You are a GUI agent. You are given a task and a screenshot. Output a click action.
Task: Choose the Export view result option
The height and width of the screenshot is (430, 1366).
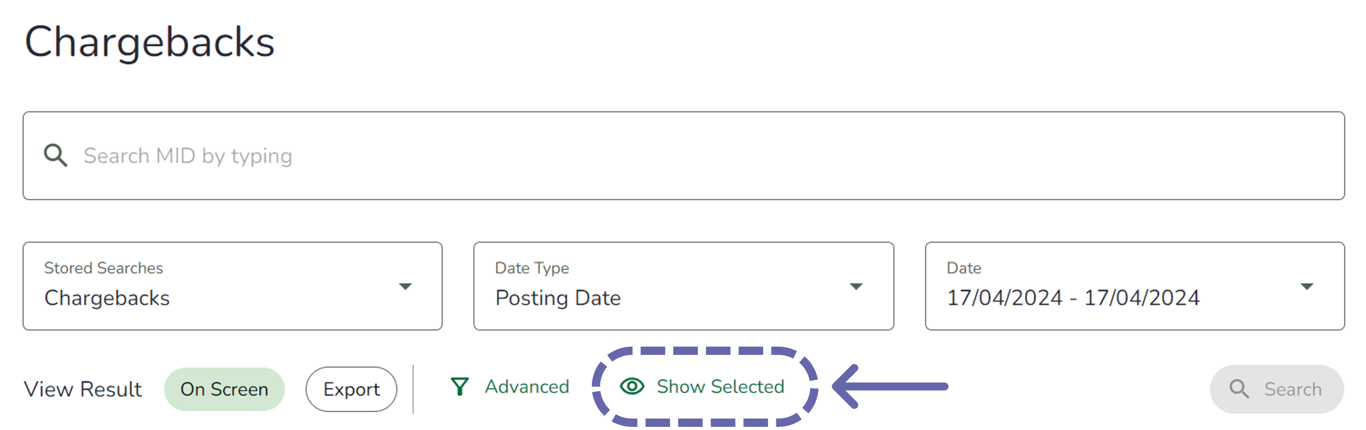(351, 389)
